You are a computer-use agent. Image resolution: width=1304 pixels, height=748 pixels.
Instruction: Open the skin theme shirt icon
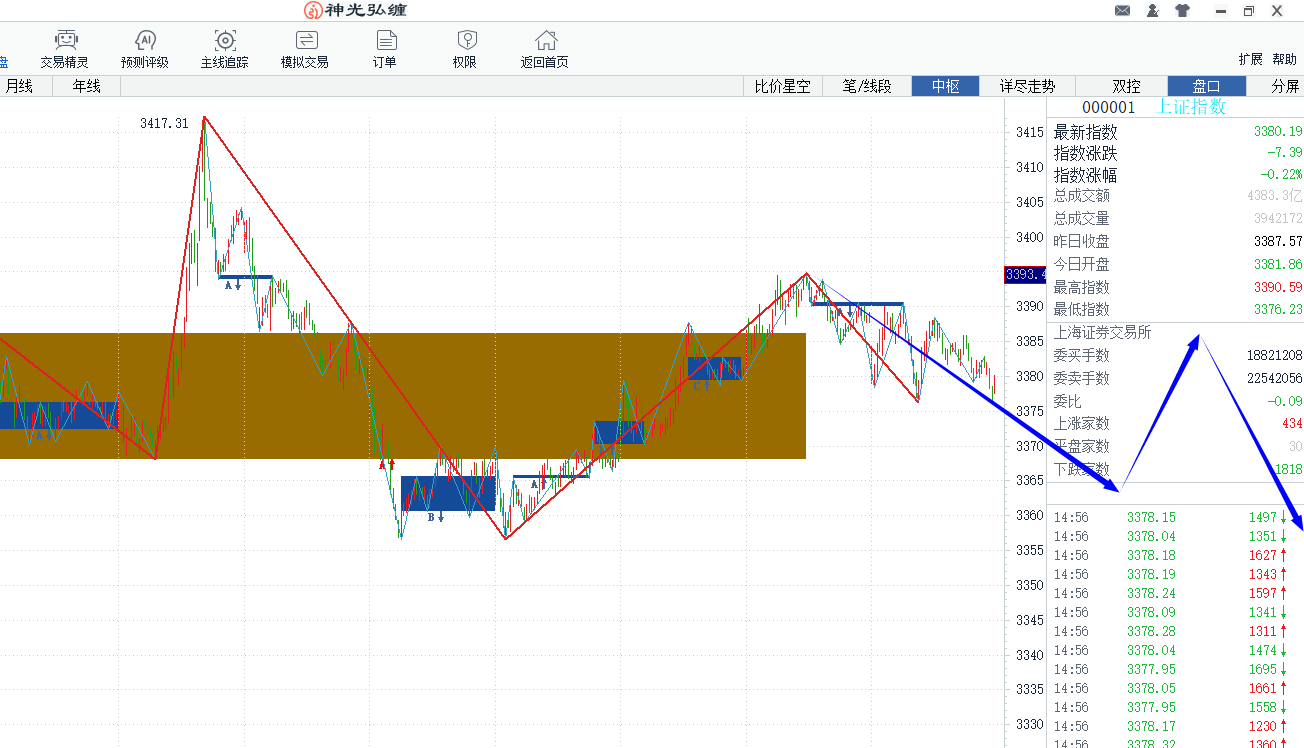point(1183,11)
